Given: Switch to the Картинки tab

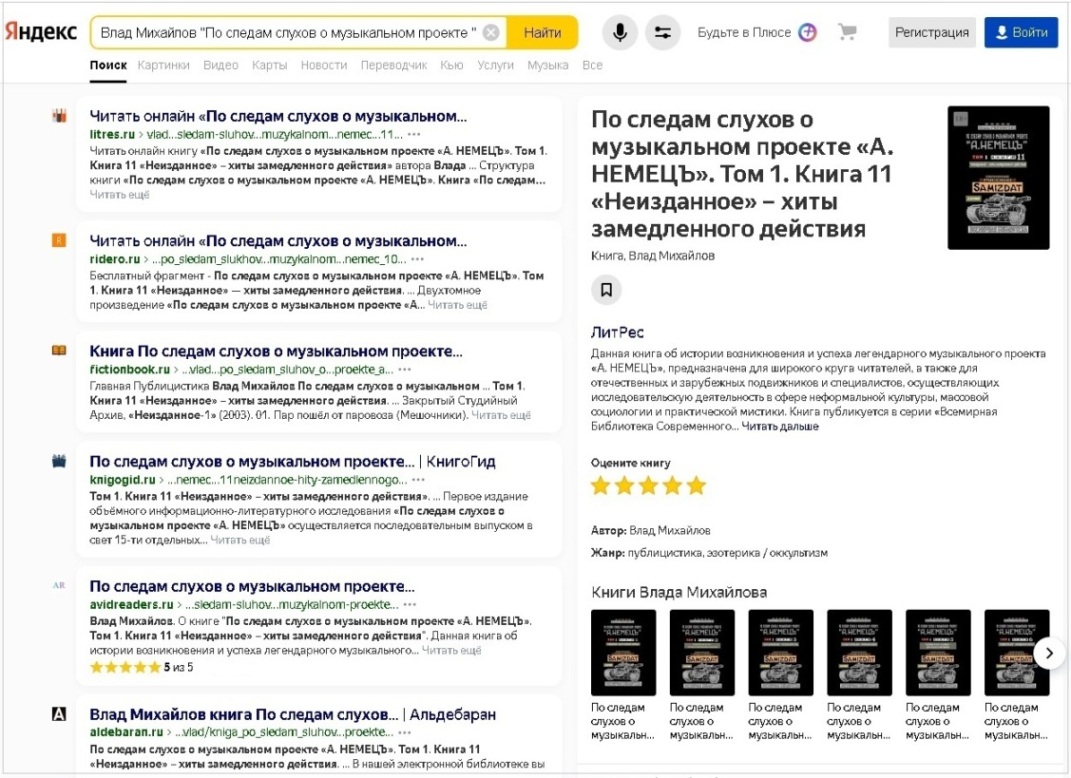Looking at the screenshot, I should click(163, 65).
